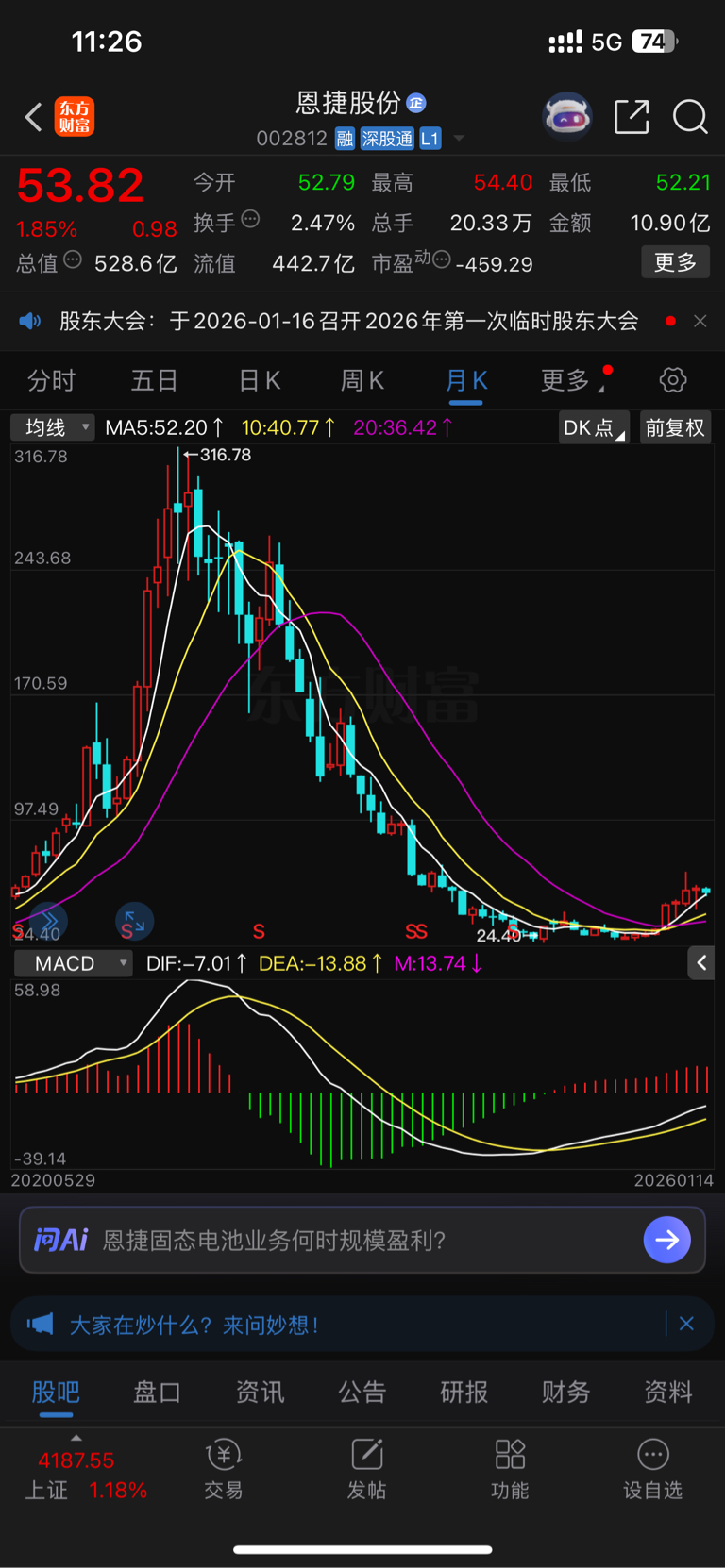Tap the 316.78 high price marker
The height and width of the screenshot is (1568, 725).
[219, 455]
